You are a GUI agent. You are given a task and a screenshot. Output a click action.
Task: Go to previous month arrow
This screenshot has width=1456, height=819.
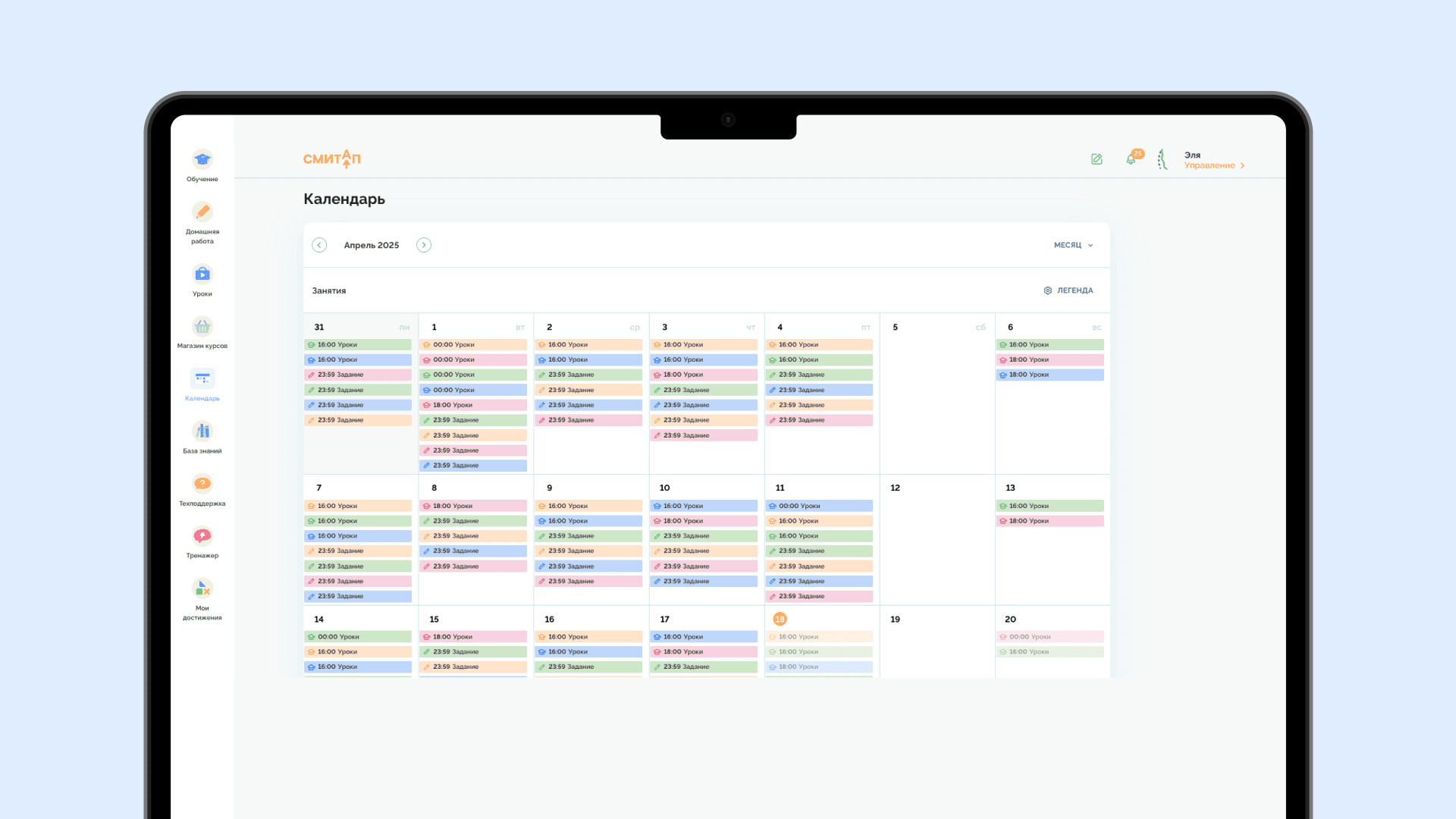tap(319, 245)
